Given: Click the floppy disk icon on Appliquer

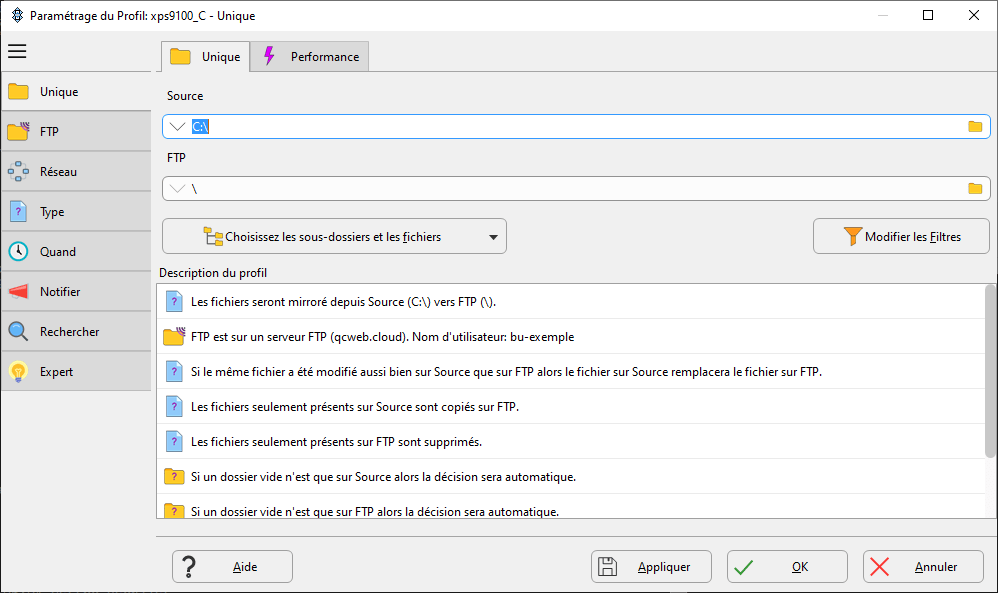Looking at the screenshot, I should click(x=607, y=566).
